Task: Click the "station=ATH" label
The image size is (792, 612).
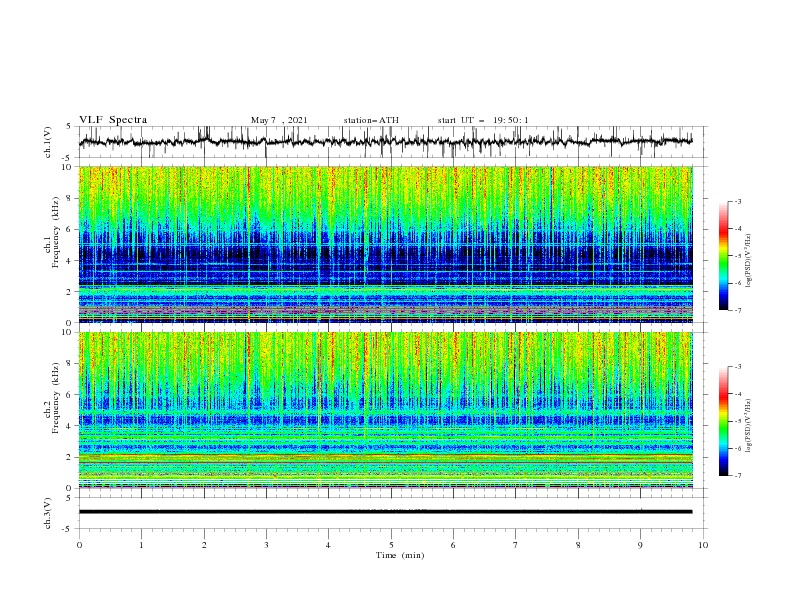Action: pyautogui.click(x=371, y=120)
